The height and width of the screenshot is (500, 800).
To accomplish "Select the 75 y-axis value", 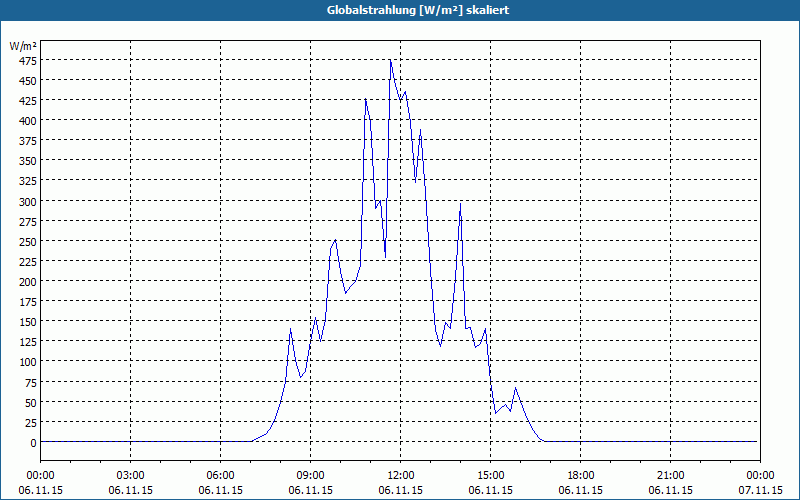I will [x=30, y=383].
